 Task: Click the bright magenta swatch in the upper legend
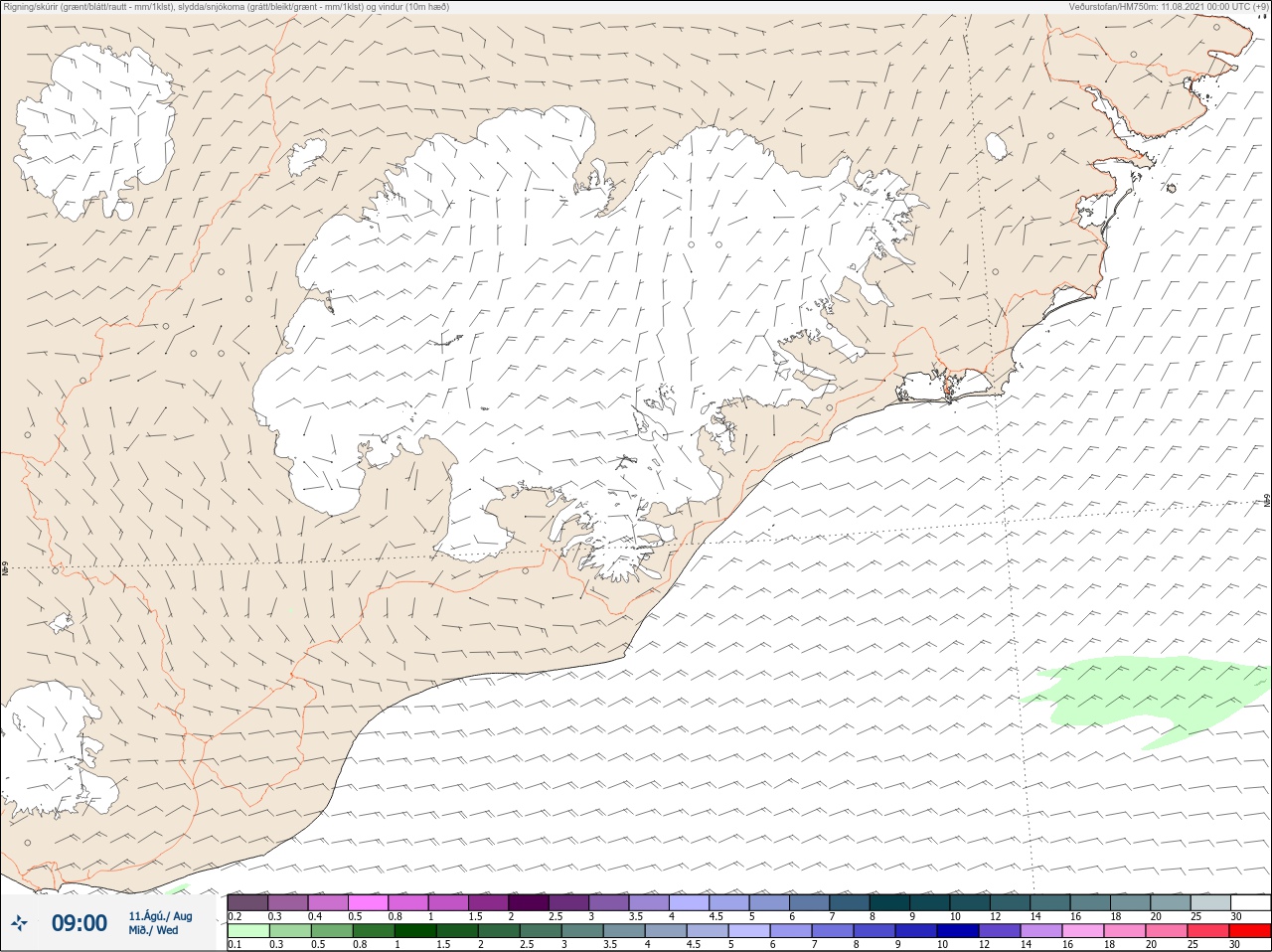(368, 902)
